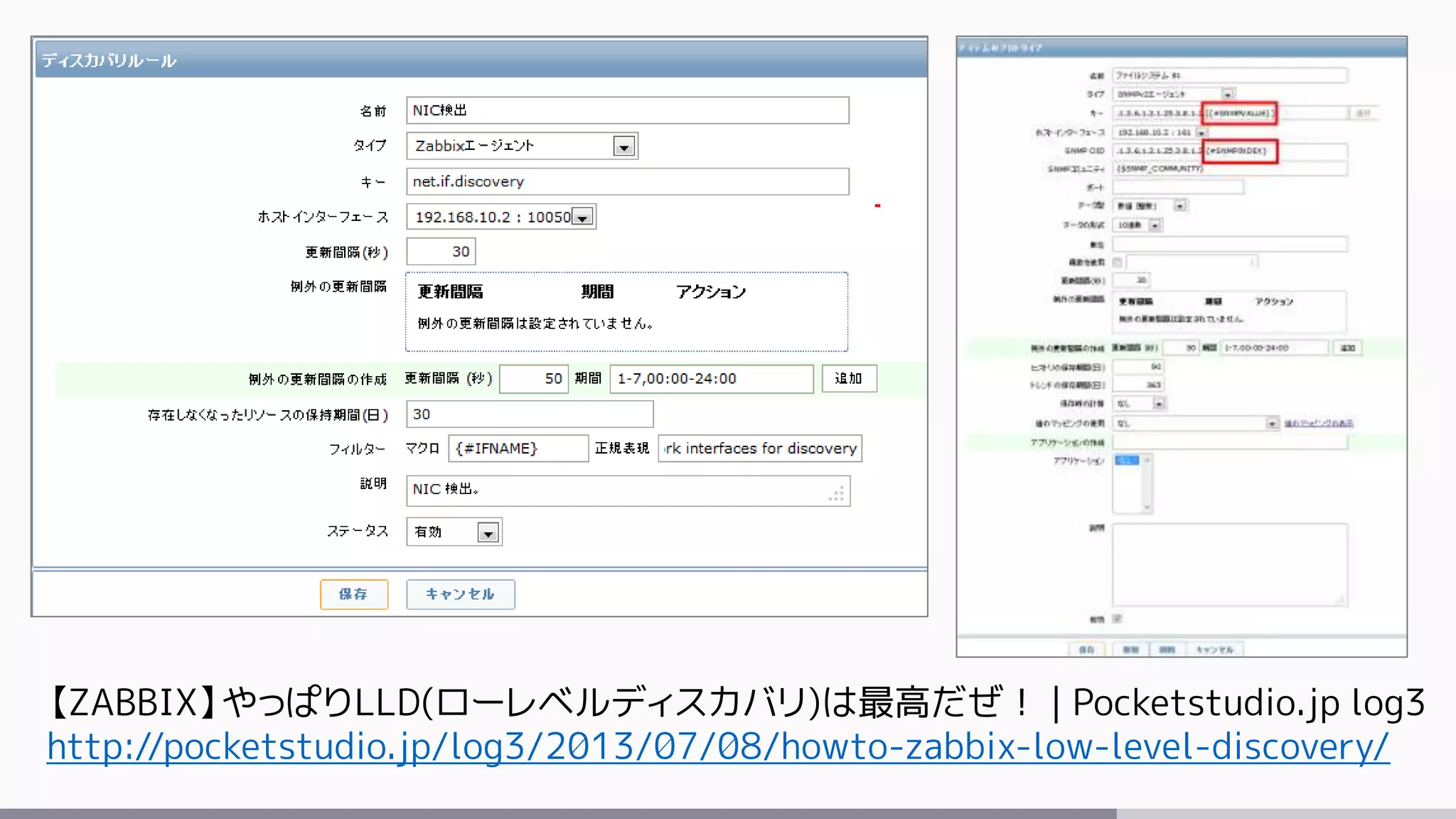Click the item prototype name field ファイルシステム
Image resolution: width=1456 pixels, height=819 pixels.
click(x=1230, y=75)
